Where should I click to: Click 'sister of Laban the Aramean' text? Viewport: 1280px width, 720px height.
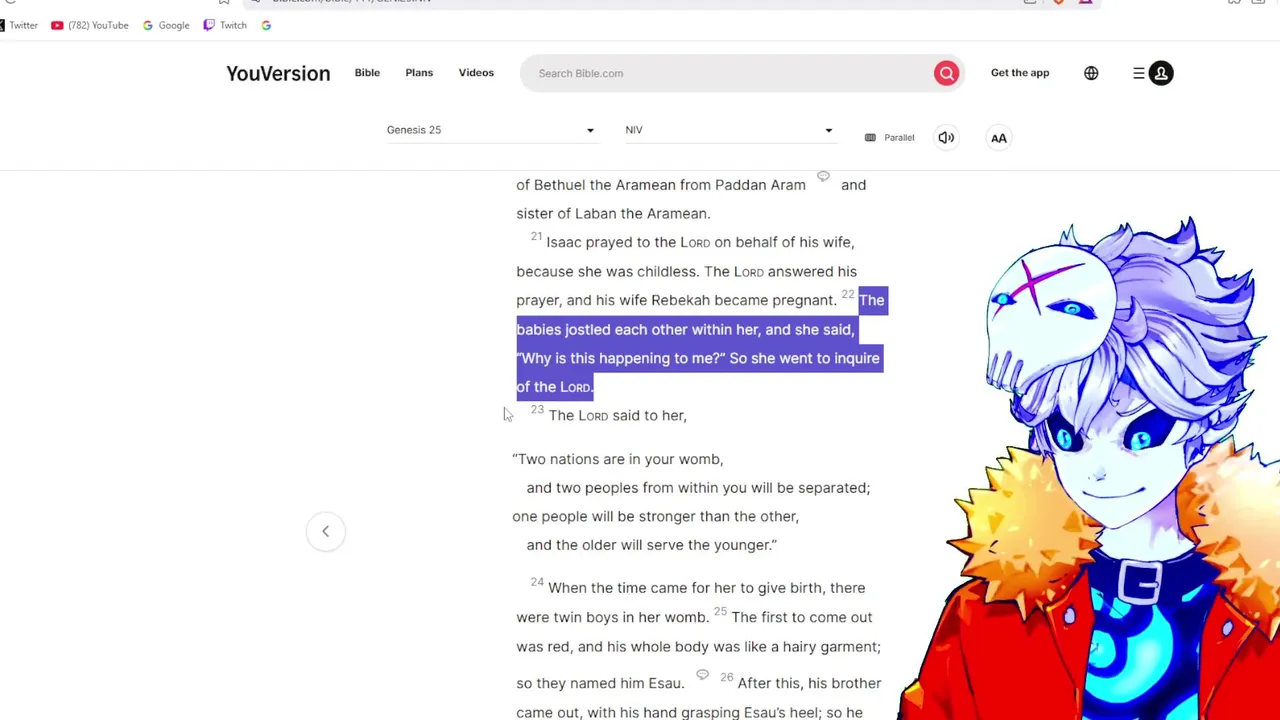pyautogui.click(x=613, y=213)
